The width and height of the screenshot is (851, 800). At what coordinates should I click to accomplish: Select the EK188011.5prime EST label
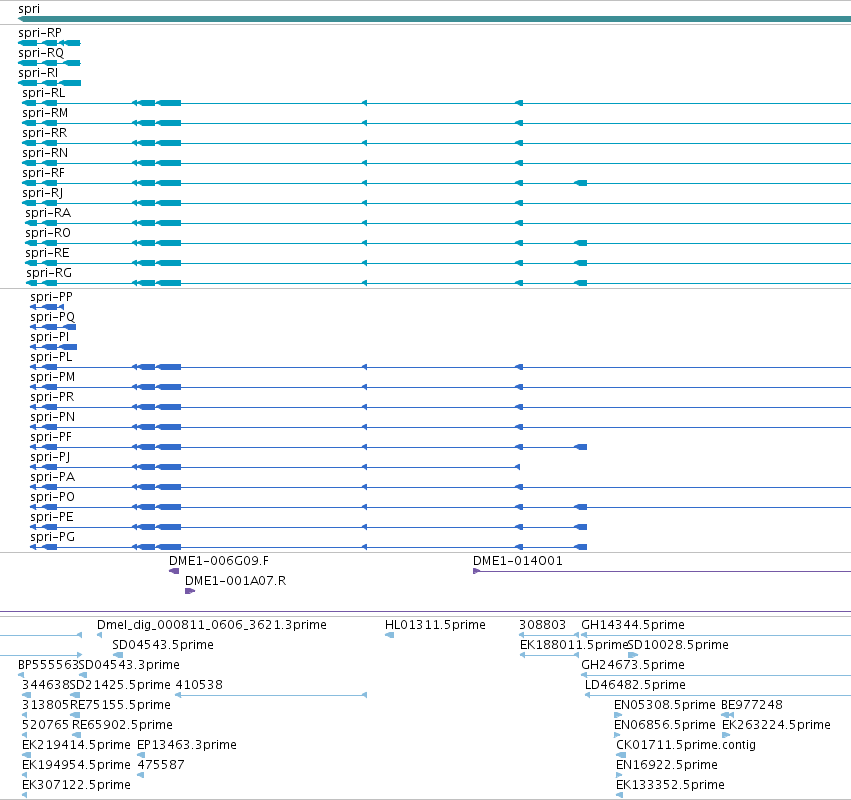[x=574, y=645]
